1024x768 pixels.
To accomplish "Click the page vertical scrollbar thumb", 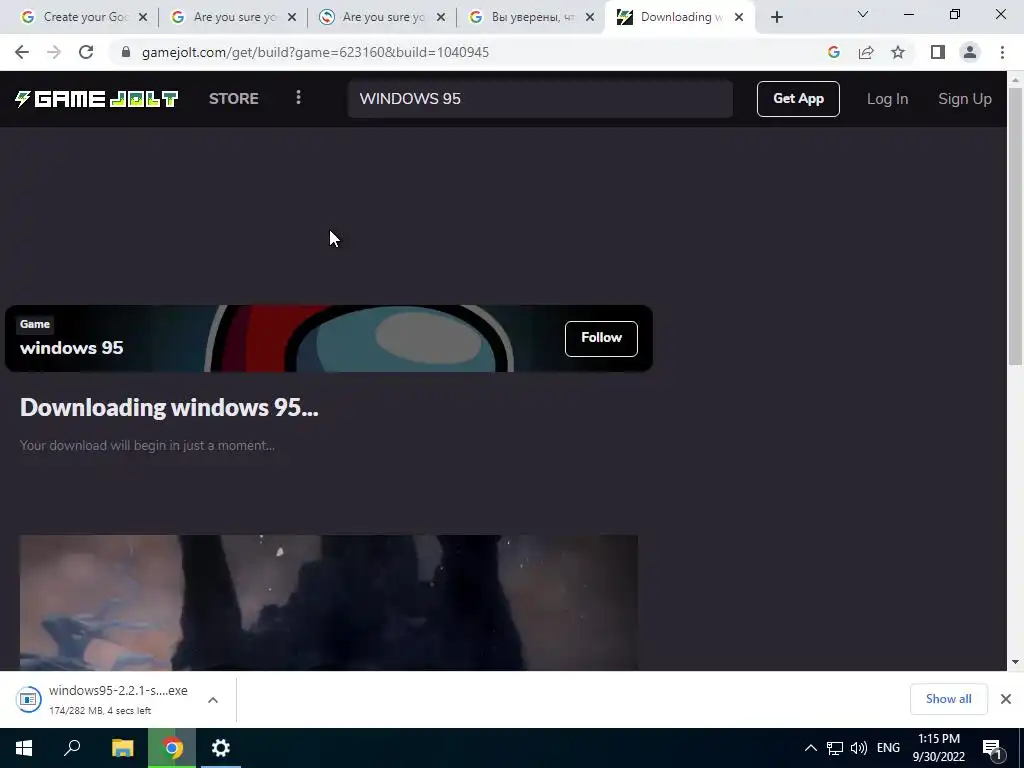I will (1015, 226).
